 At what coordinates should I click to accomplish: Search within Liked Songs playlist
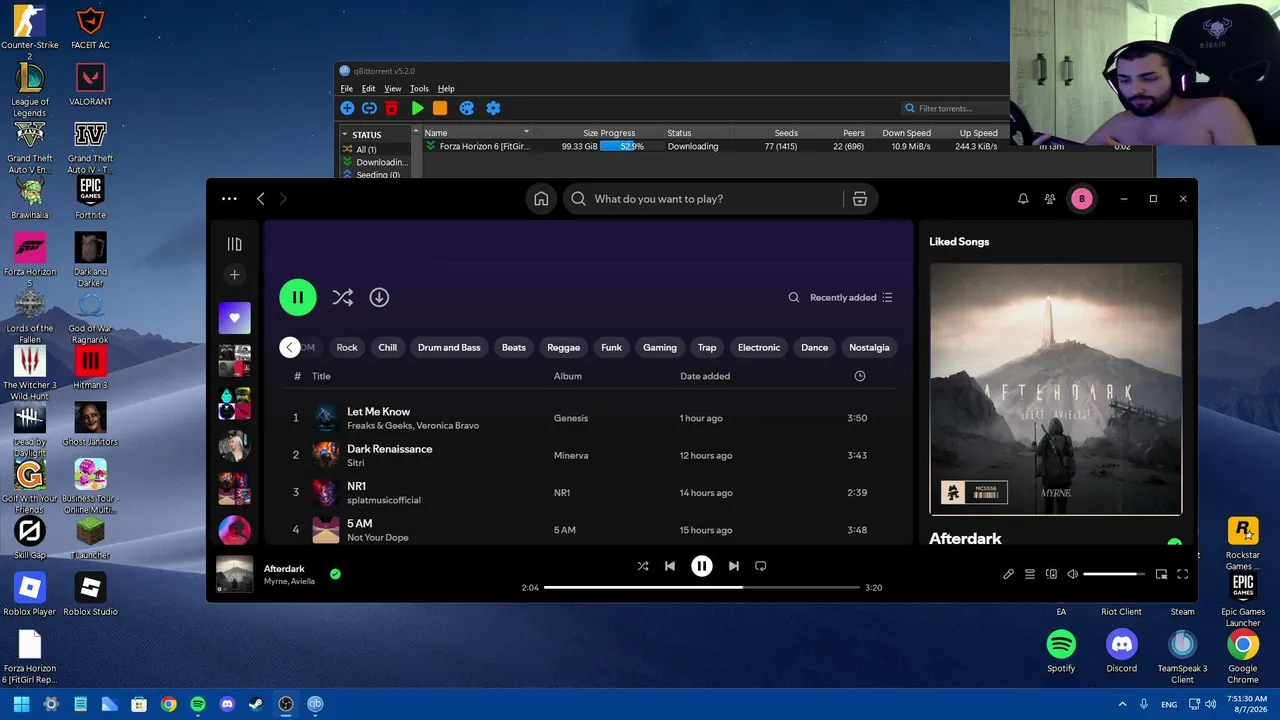pos(793,297)
